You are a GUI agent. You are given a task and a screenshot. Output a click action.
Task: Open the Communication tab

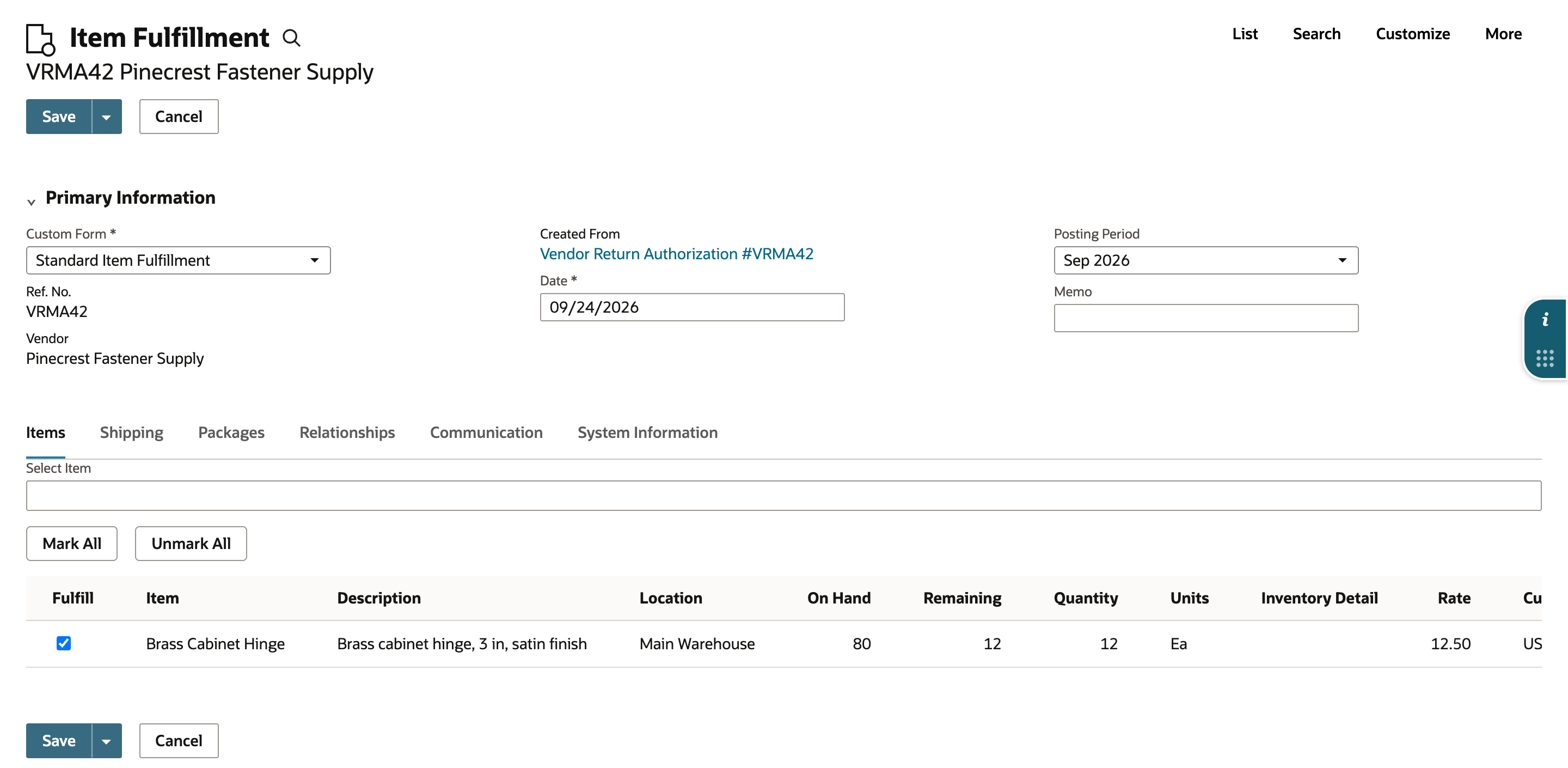pyautogui.click(x=486, y=432)
